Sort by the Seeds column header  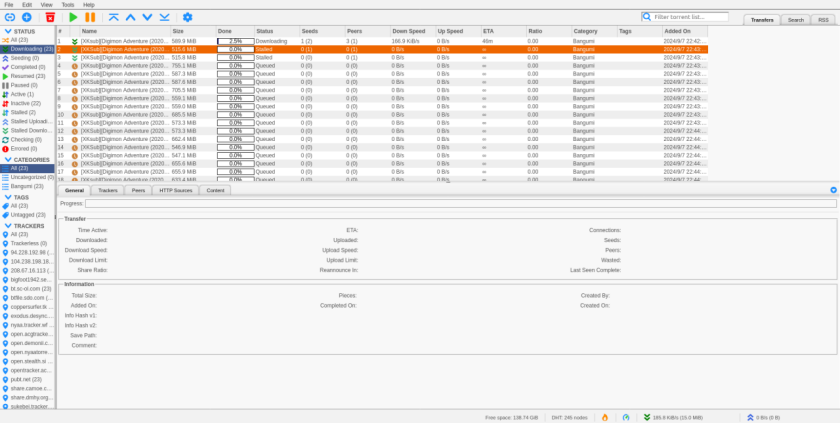click(x=322, y=31)
